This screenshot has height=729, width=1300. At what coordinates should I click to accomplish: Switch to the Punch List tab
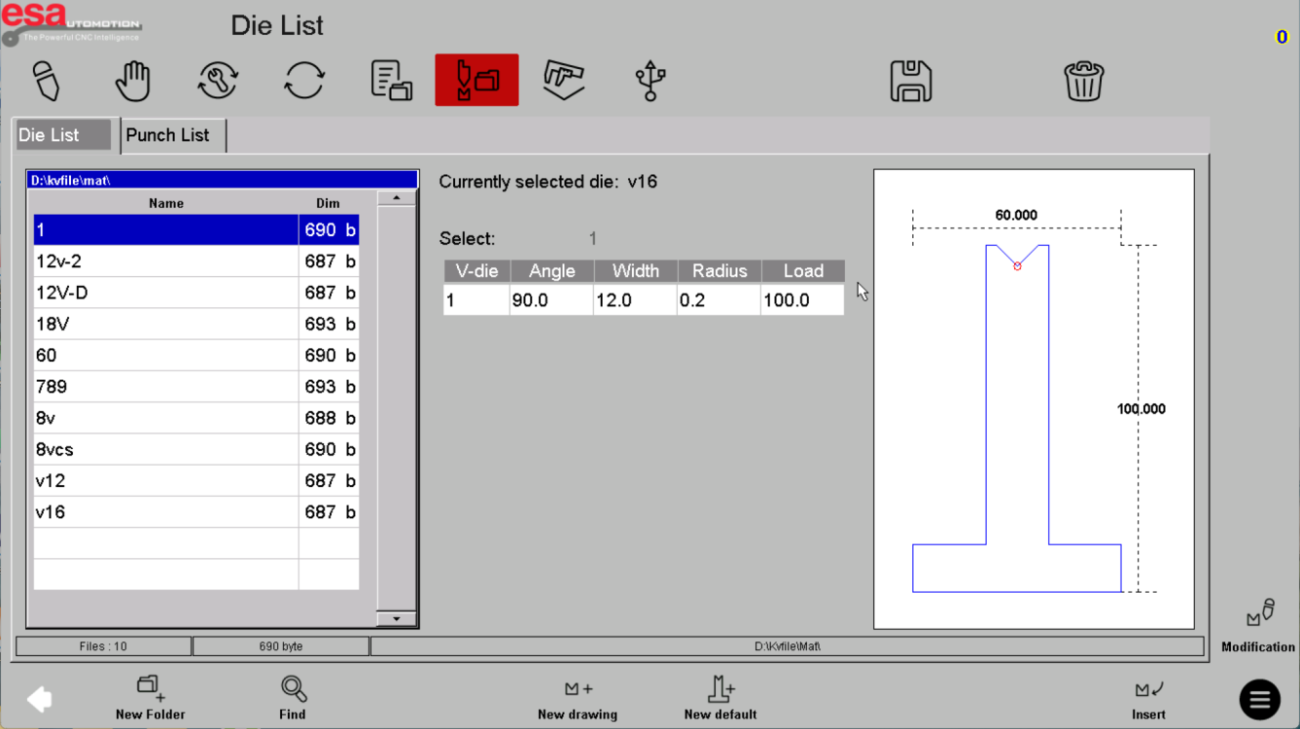pos(168,135)
